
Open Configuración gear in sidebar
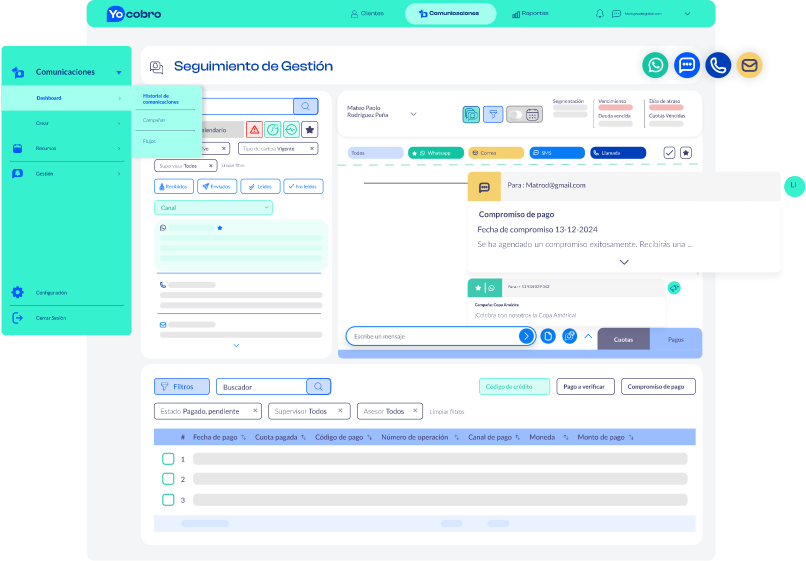(17, 292)
